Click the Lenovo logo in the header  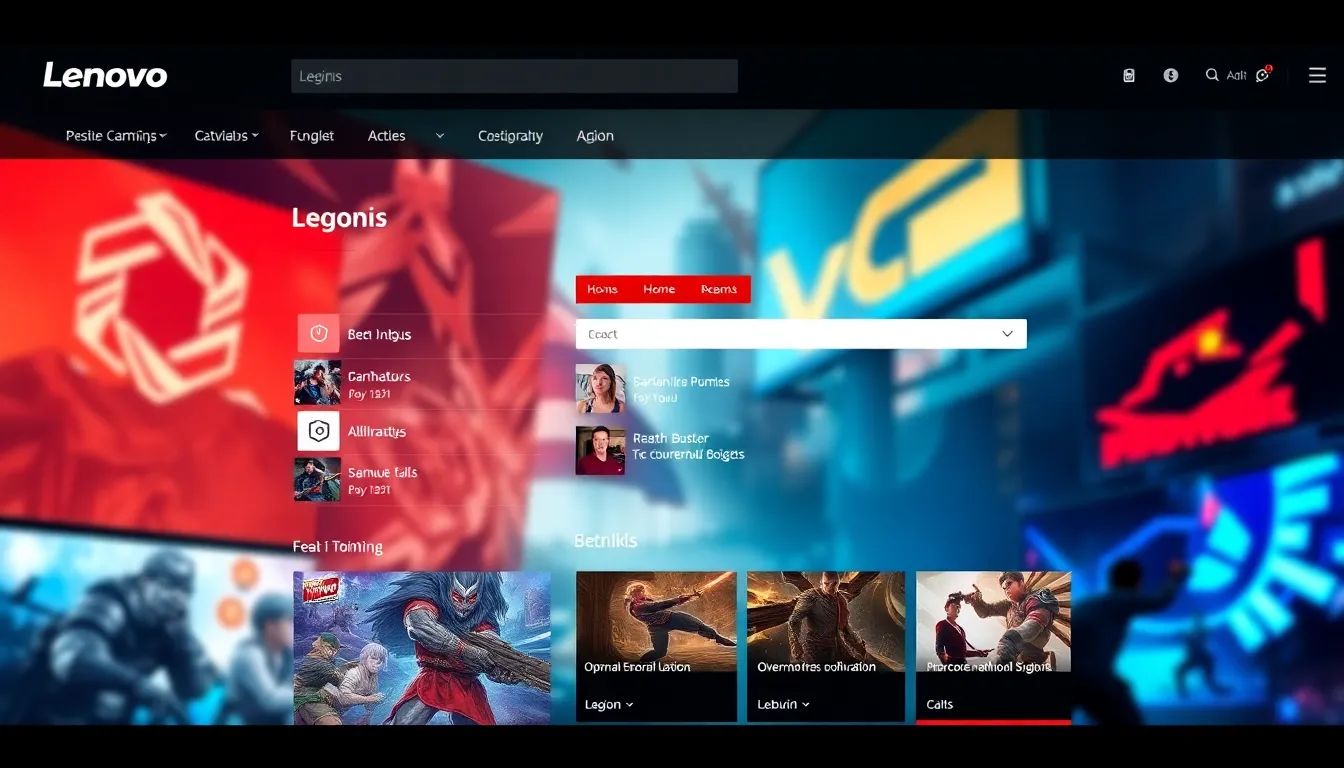tap(105, 75)
